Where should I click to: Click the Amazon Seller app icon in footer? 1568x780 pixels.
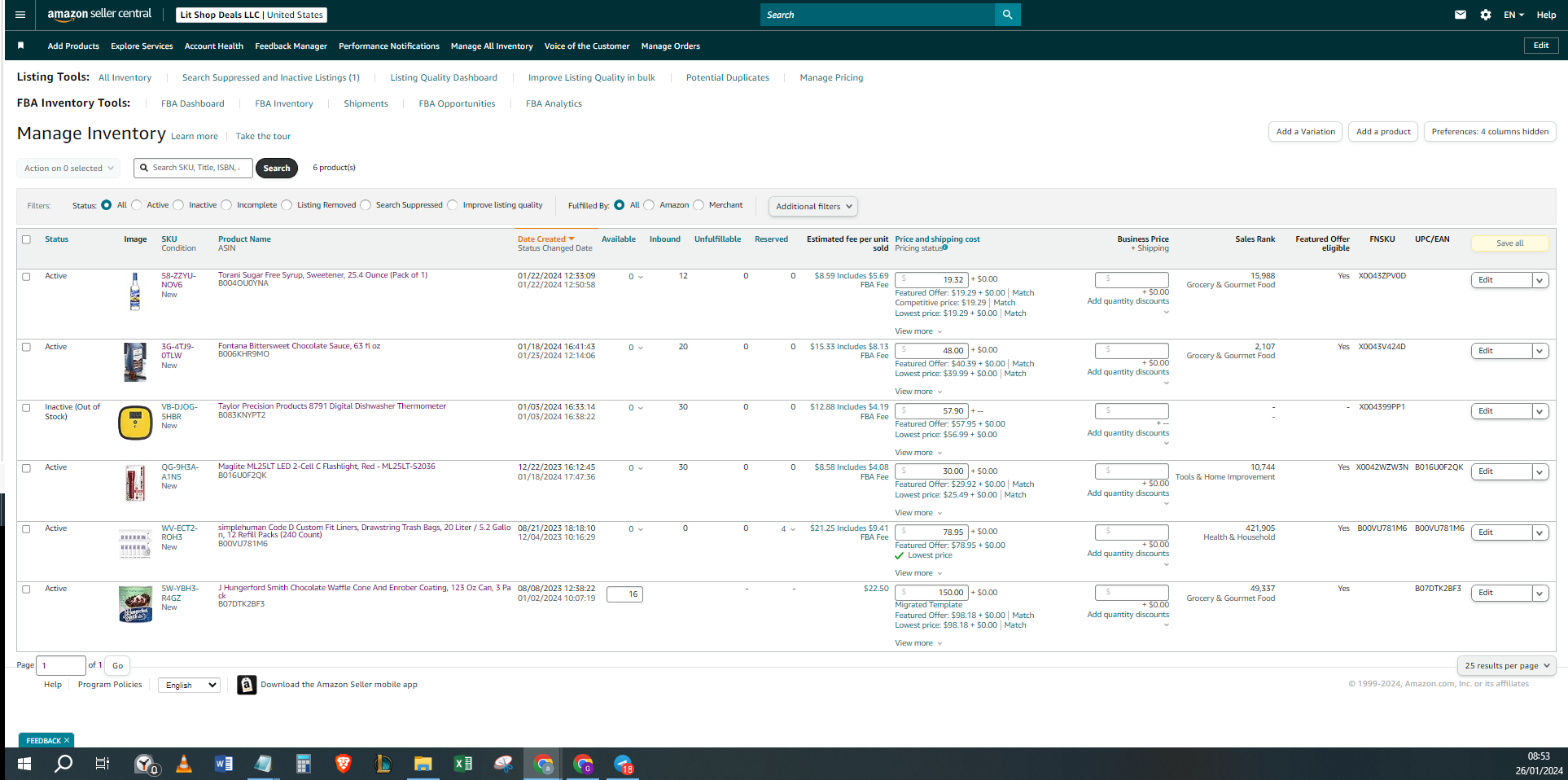(x=247, y=685)
